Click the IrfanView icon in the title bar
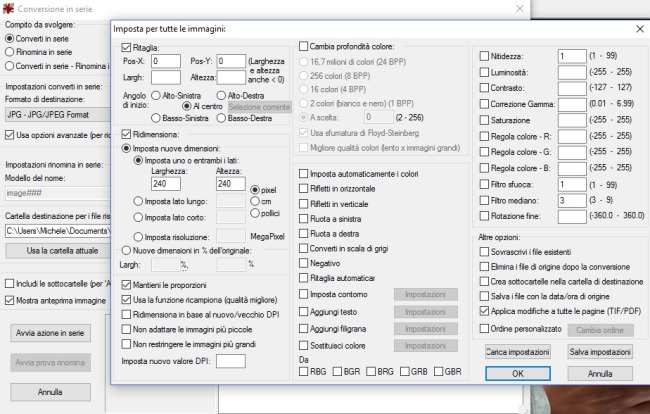The image size is (650, 414). pos(10,6)
